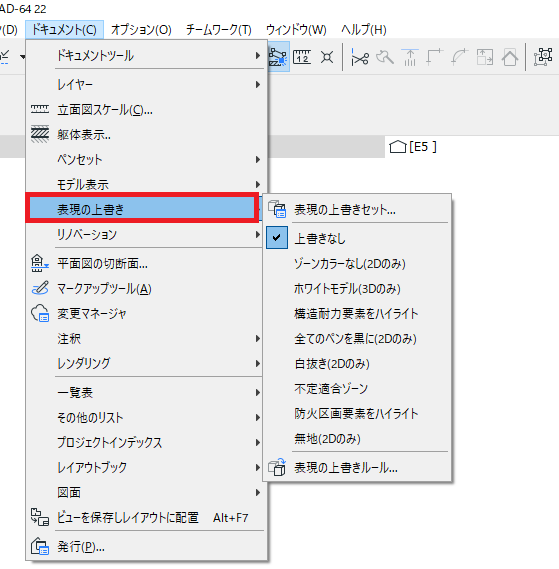Expand the レイアウトブック submenu
Viewport: 559px width, 569px height.
(146, 467)
